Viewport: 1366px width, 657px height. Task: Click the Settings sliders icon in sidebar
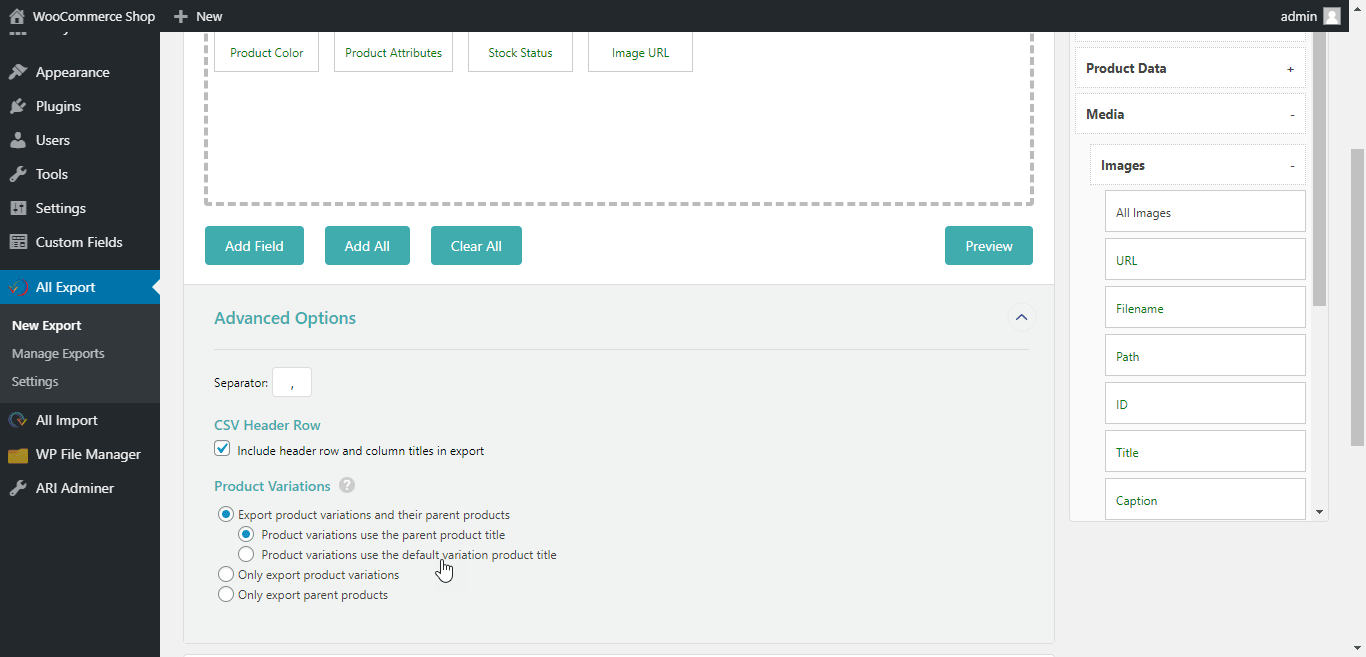click(x=18, y=208)
